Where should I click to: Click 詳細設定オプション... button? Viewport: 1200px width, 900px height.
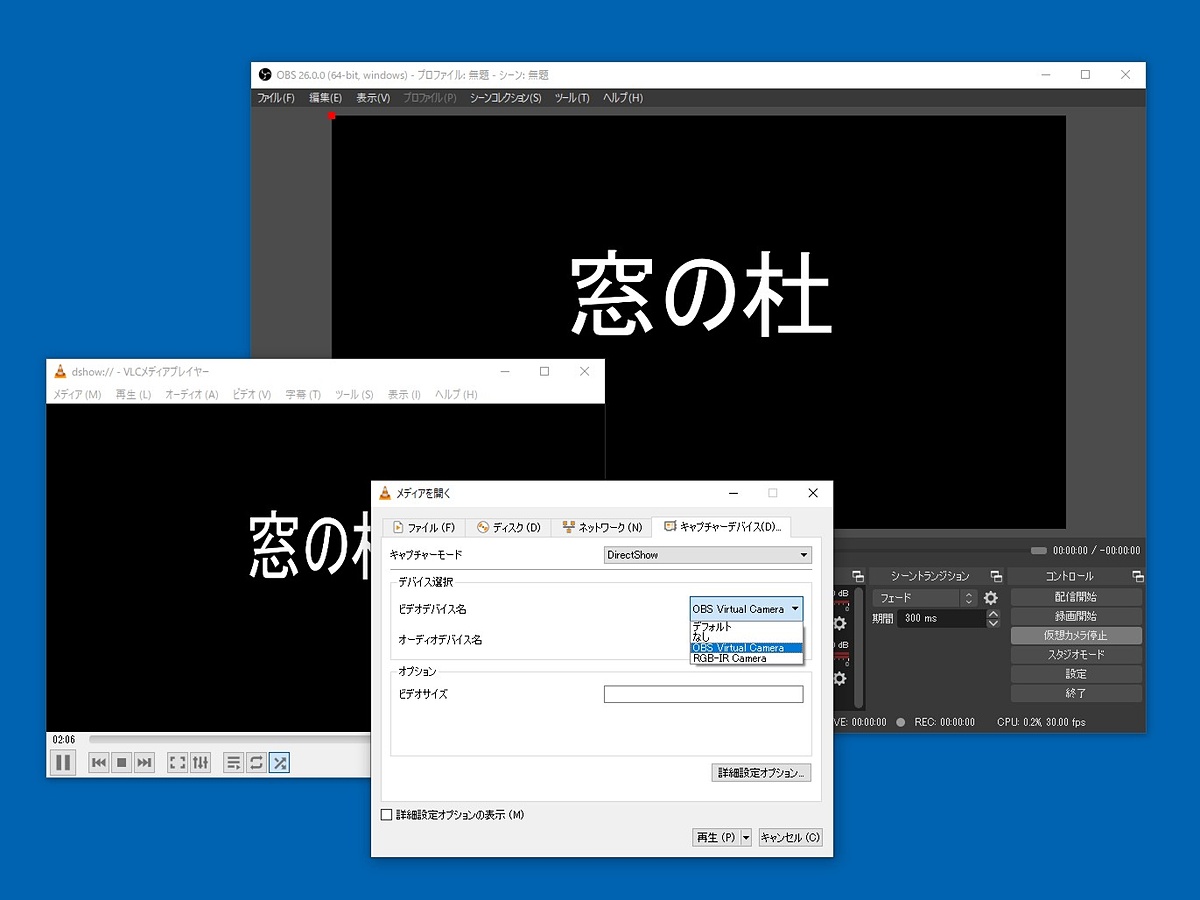[x=761, y=773]
